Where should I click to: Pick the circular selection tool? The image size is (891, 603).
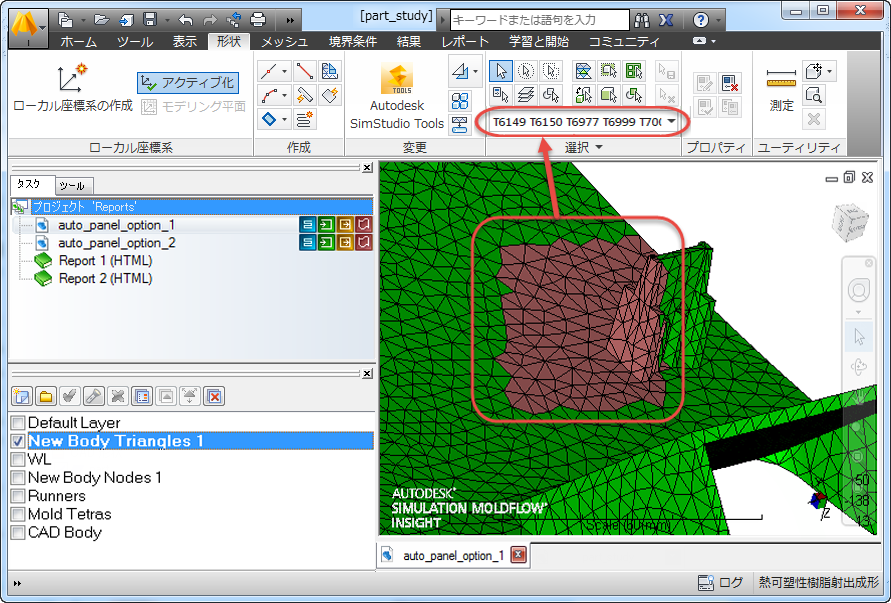(x=526, y=71)
